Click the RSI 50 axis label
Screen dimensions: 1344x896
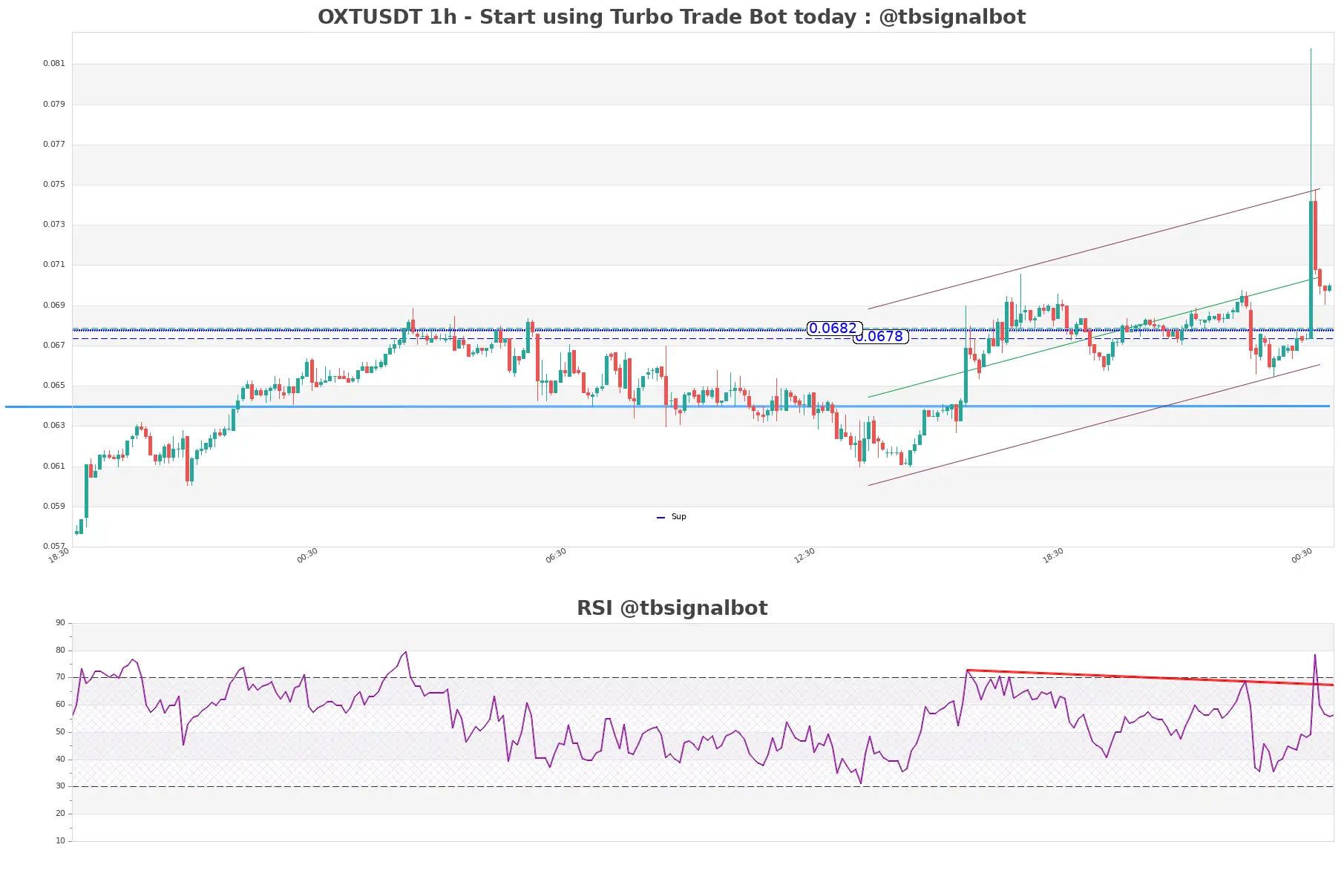click(61, 732)
